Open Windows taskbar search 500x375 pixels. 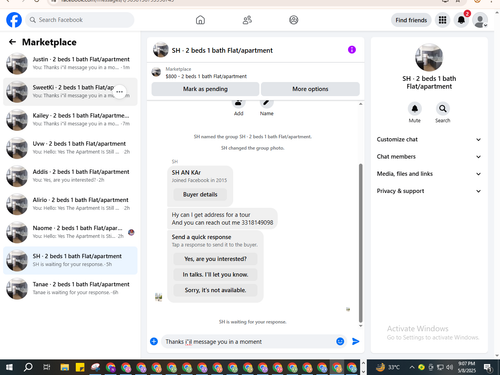tap(28, 367)
